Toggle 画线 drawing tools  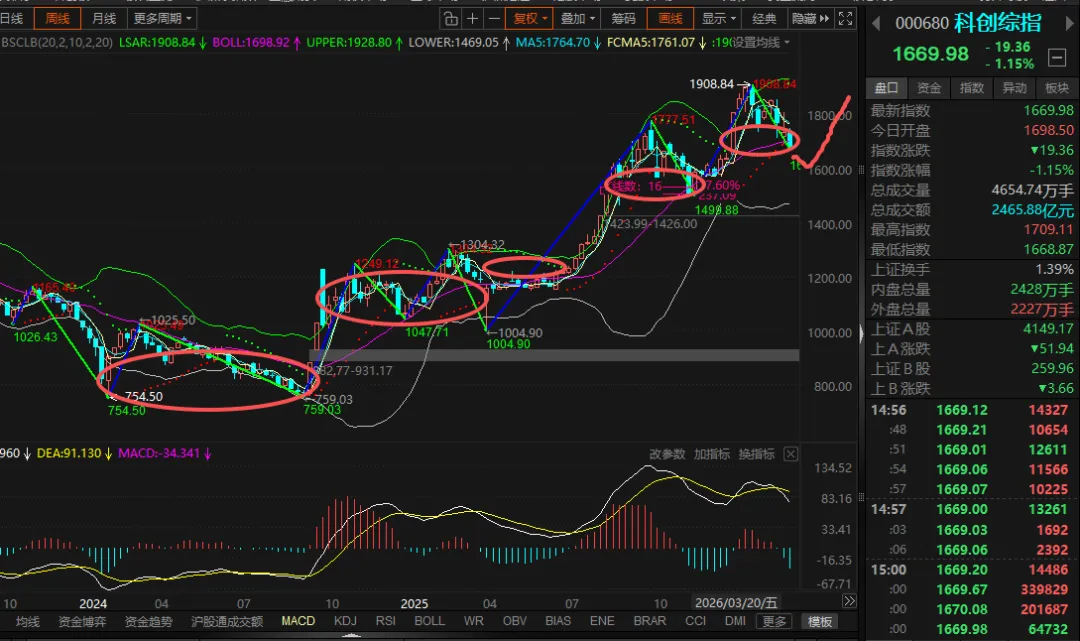670,19
